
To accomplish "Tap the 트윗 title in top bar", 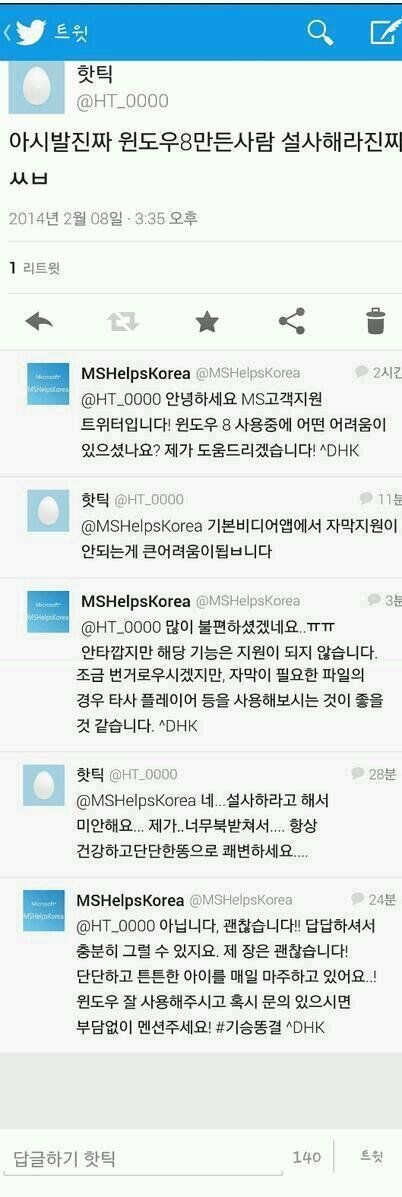I will pos(72,33).
